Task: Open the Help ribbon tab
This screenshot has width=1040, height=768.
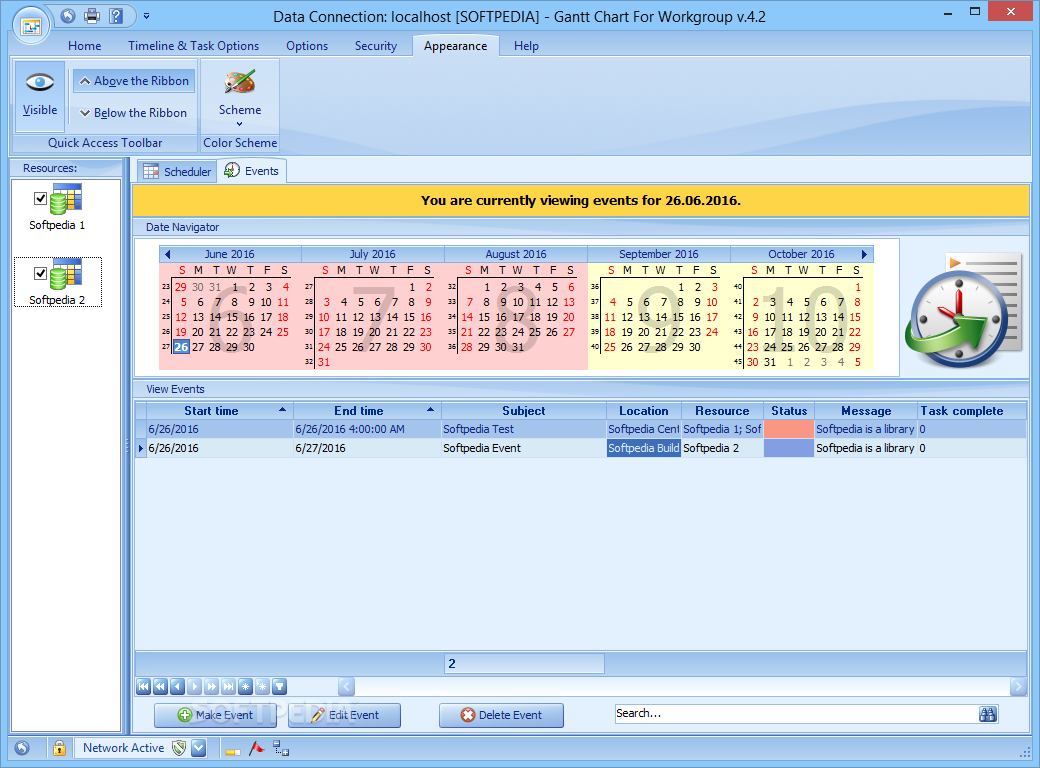Action: pyautogui.click(x=526, y=46)
